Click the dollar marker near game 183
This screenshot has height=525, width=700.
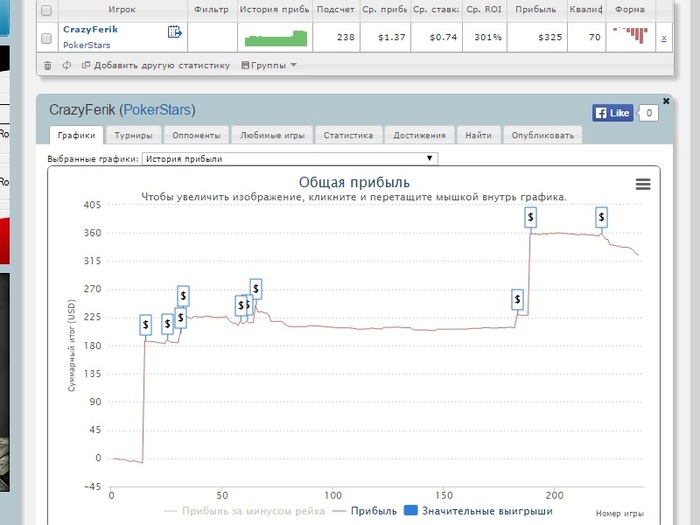point(517,299)
